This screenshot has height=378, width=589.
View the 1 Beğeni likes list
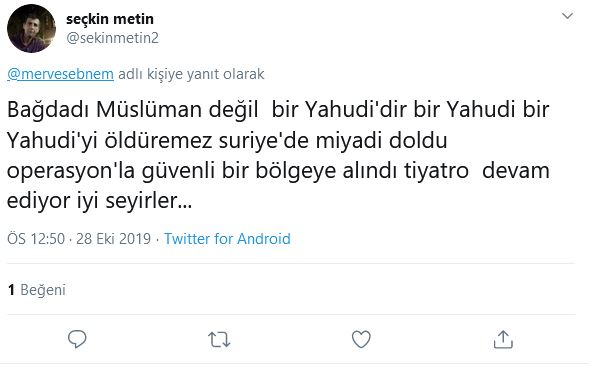pos(37,290)
